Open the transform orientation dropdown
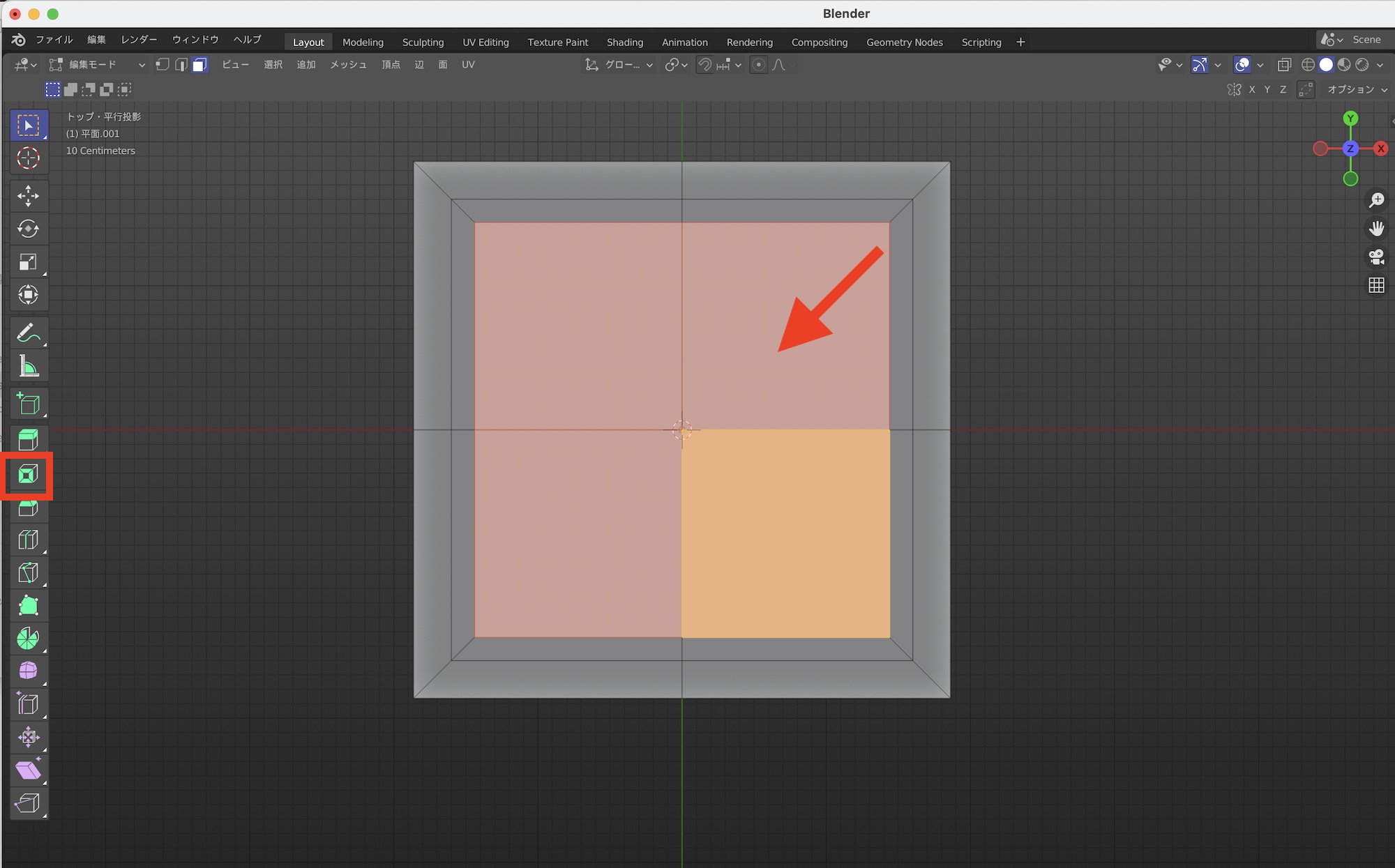Viewport: 1395px width, 868px height. tap(619, 65)
